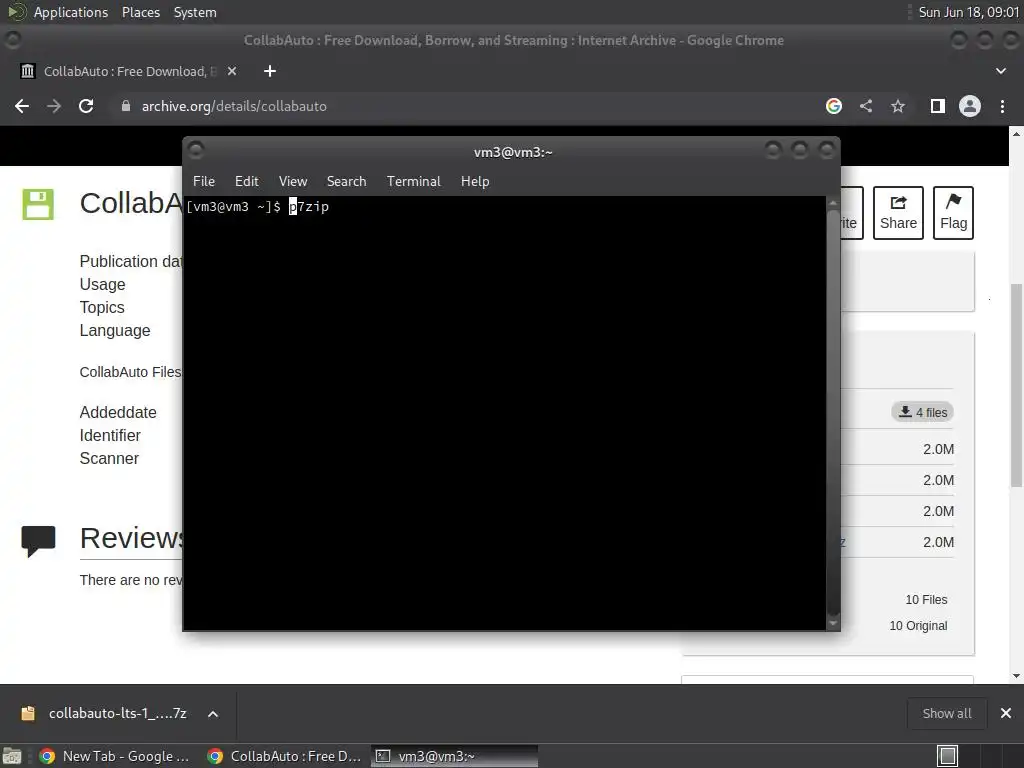This screenshot has width=1024, height=768.
Task: Click the green floppy disk software icon
Action: [38, 204]
